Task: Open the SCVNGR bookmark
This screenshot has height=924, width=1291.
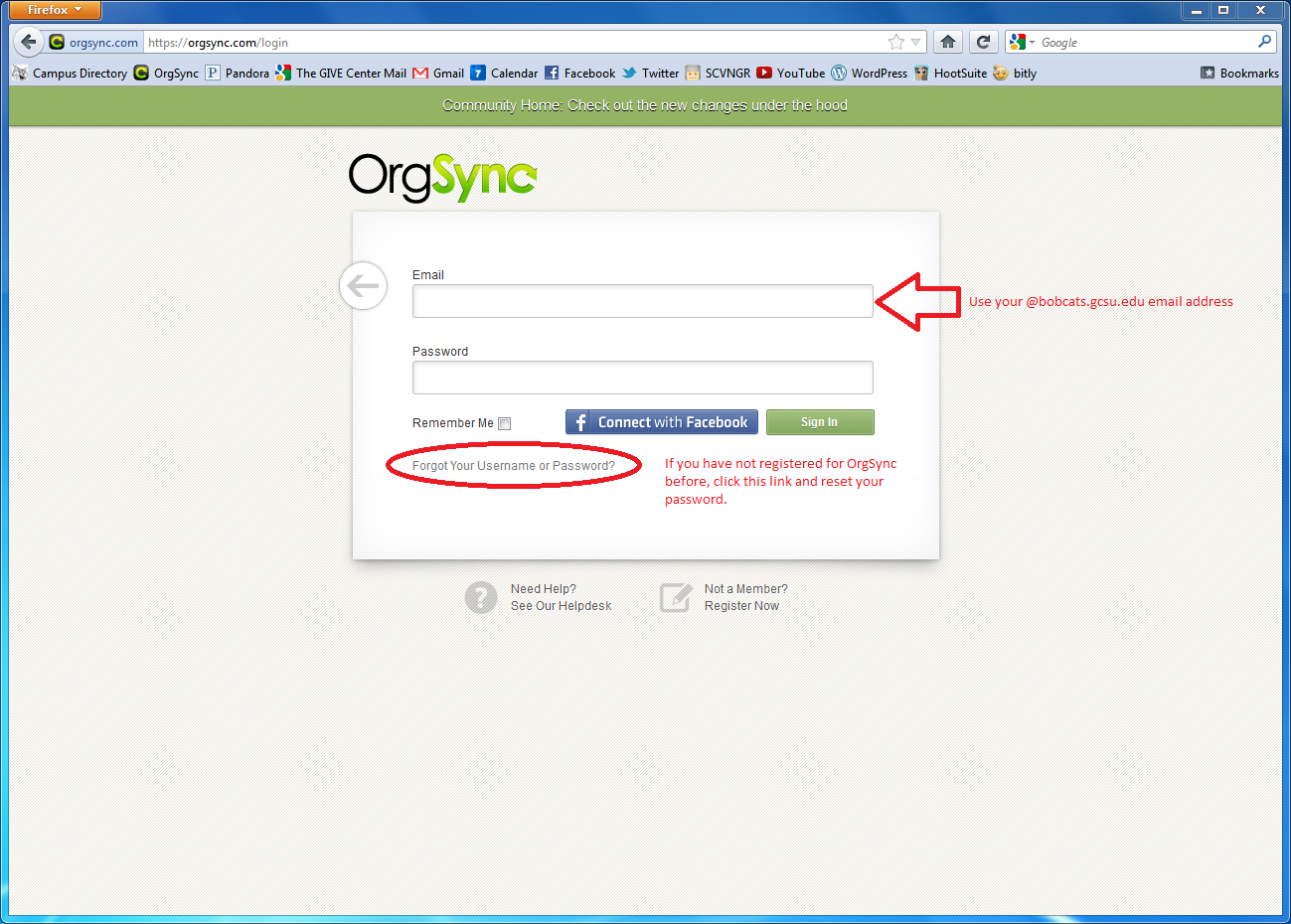Action: click(718, 73)
